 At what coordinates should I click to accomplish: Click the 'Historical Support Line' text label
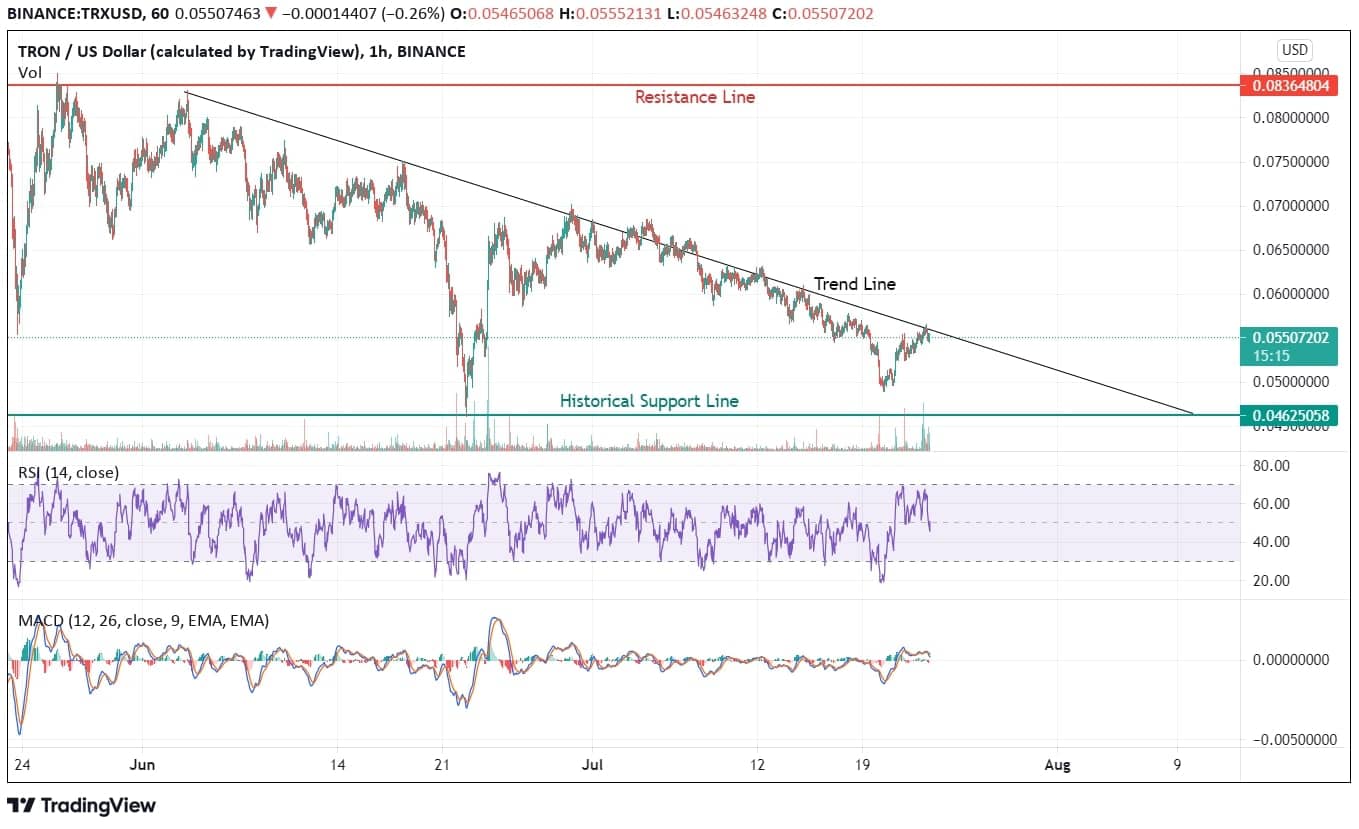click(649, 401)
